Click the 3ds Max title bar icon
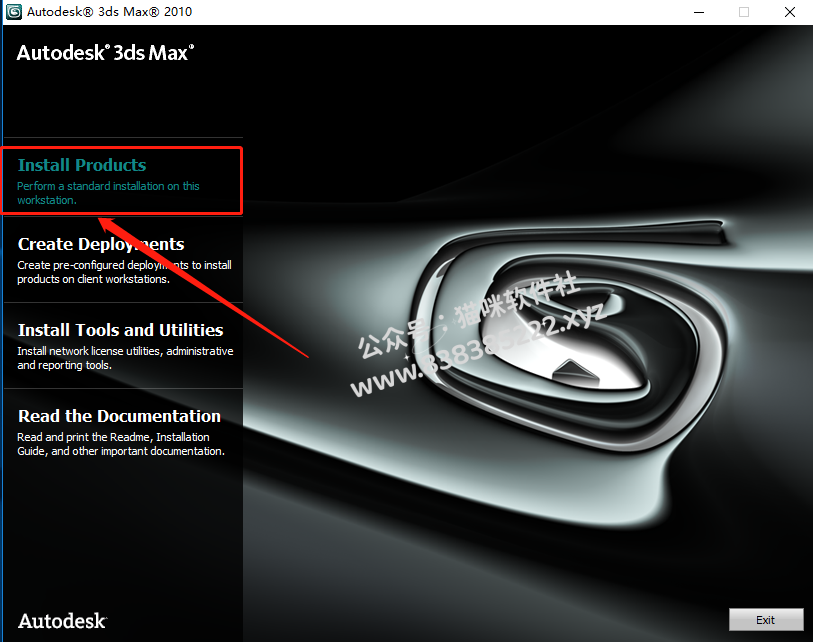813x642 pixels. 13,11
